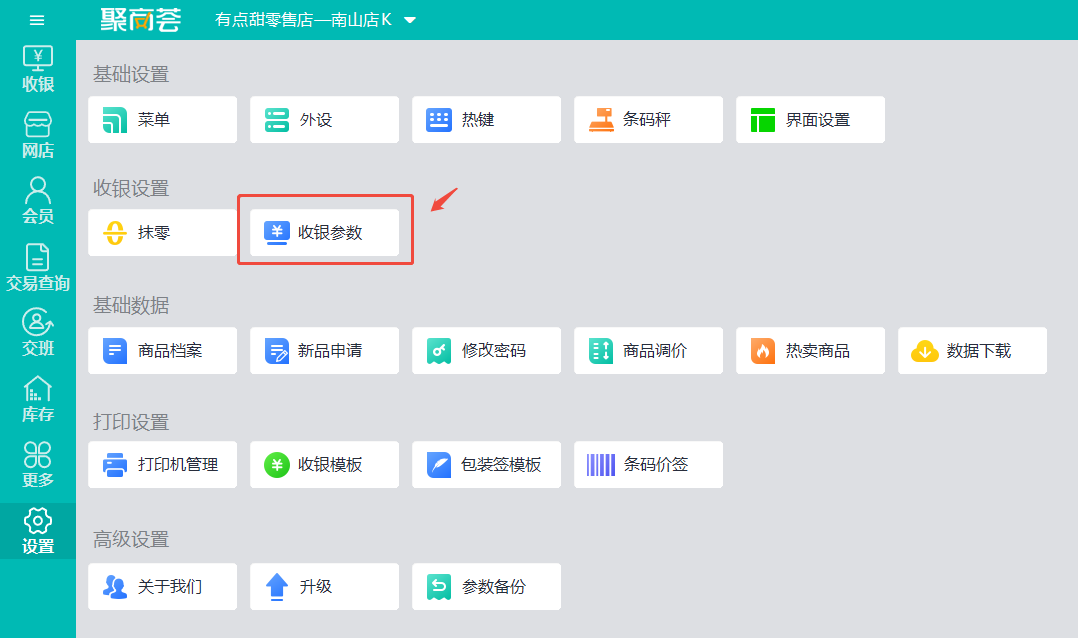
Task: Open the 关于我们 about us tile
Action: [x=162, y=586]
